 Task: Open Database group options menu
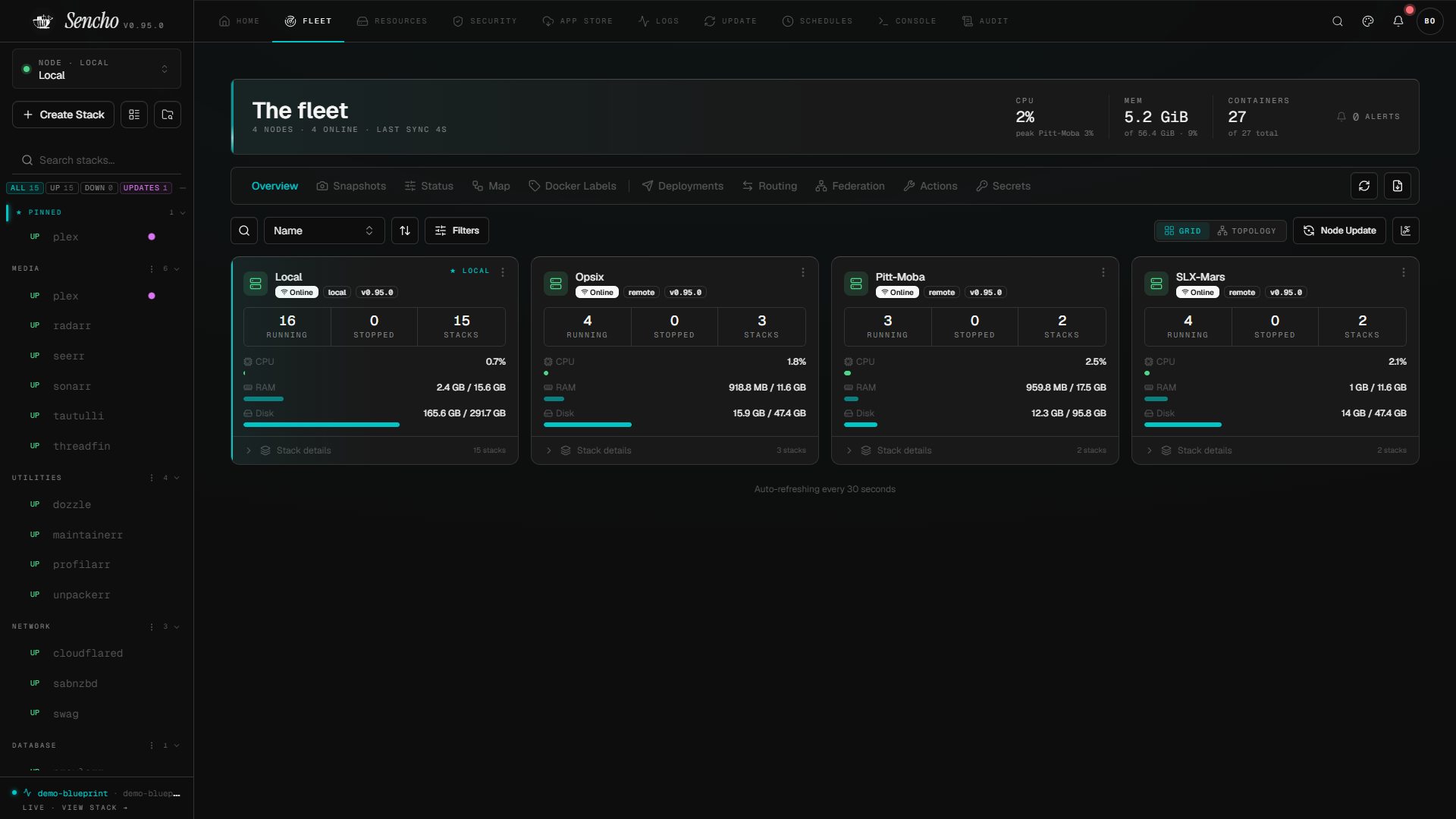pyautogui.click(x=152, y=745)
